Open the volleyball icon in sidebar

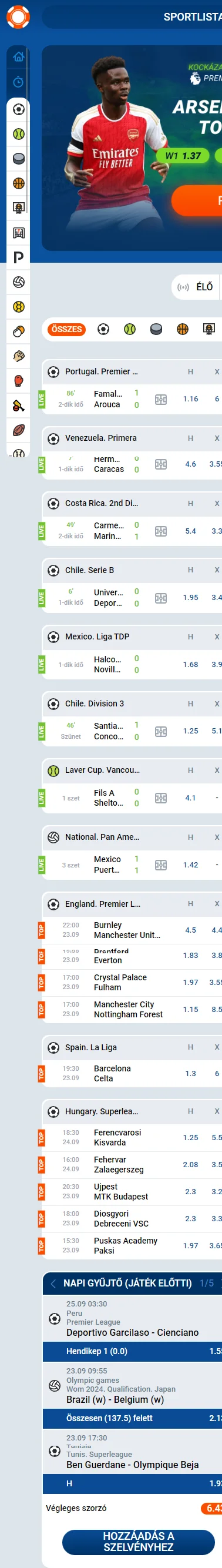[x=18, y=283]
